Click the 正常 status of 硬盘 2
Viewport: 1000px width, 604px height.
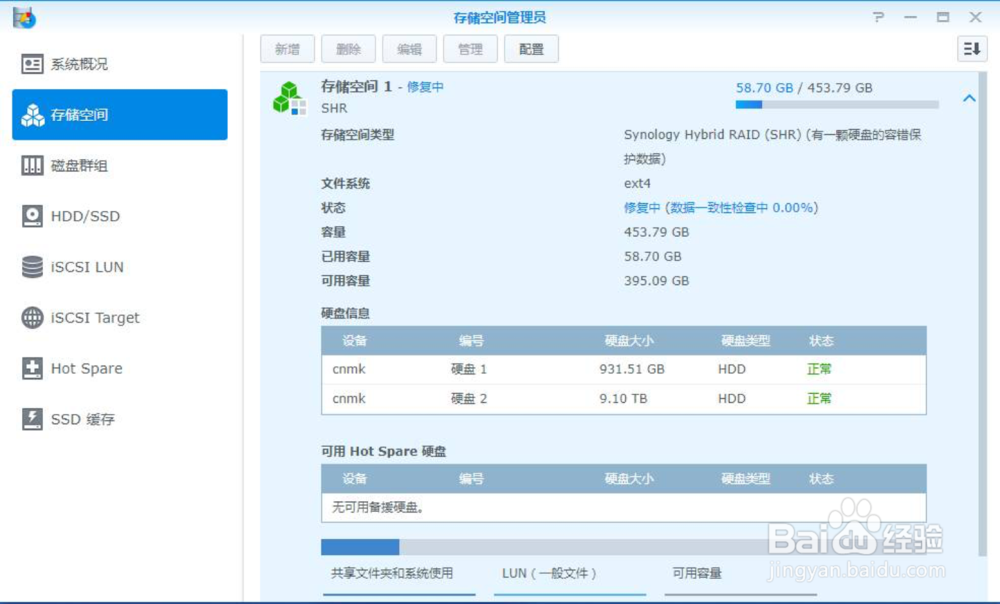tap(819, 399)
